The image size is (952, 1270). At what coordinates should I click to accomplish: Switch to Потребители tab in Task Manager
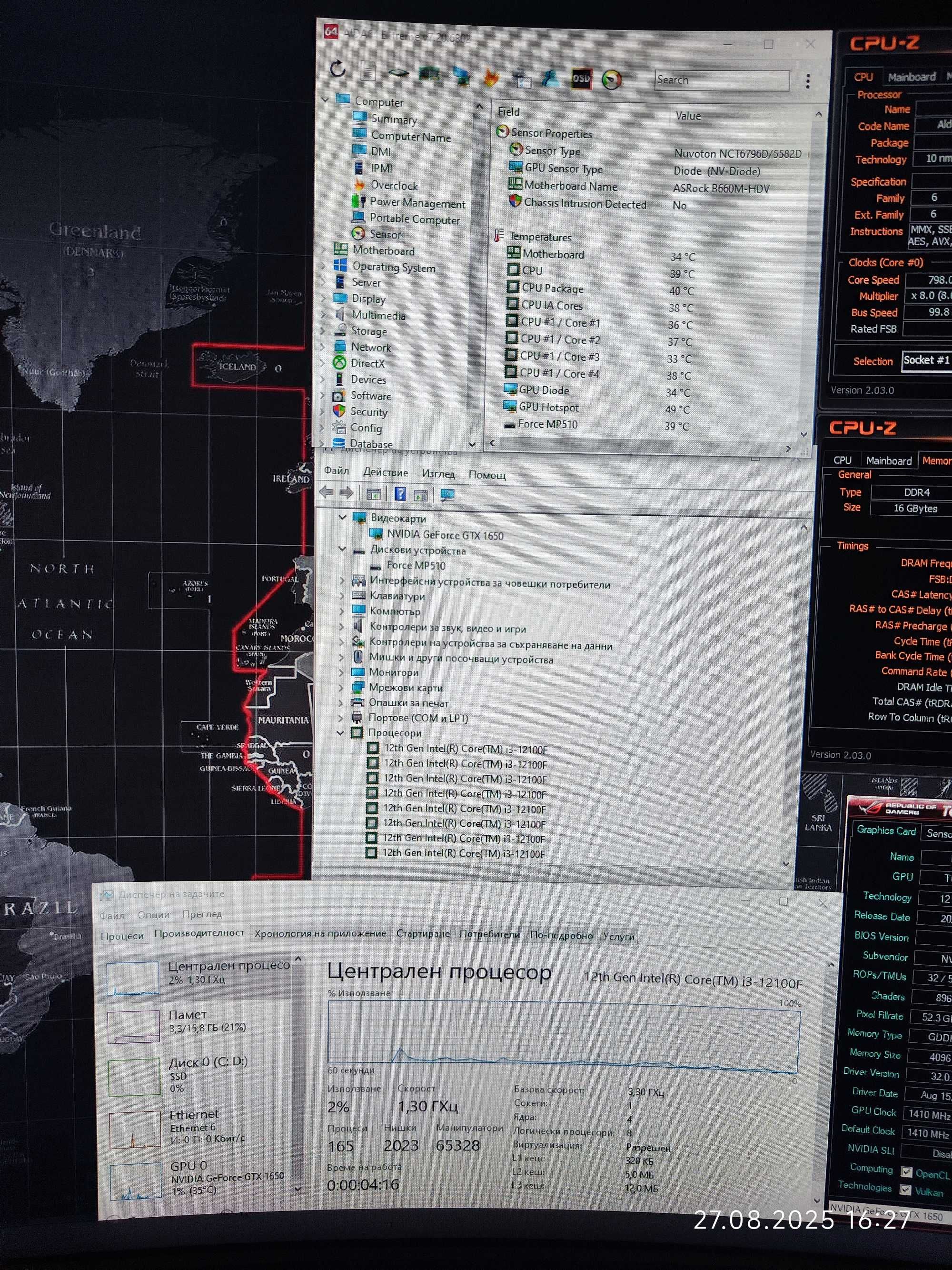pos(489,934)
